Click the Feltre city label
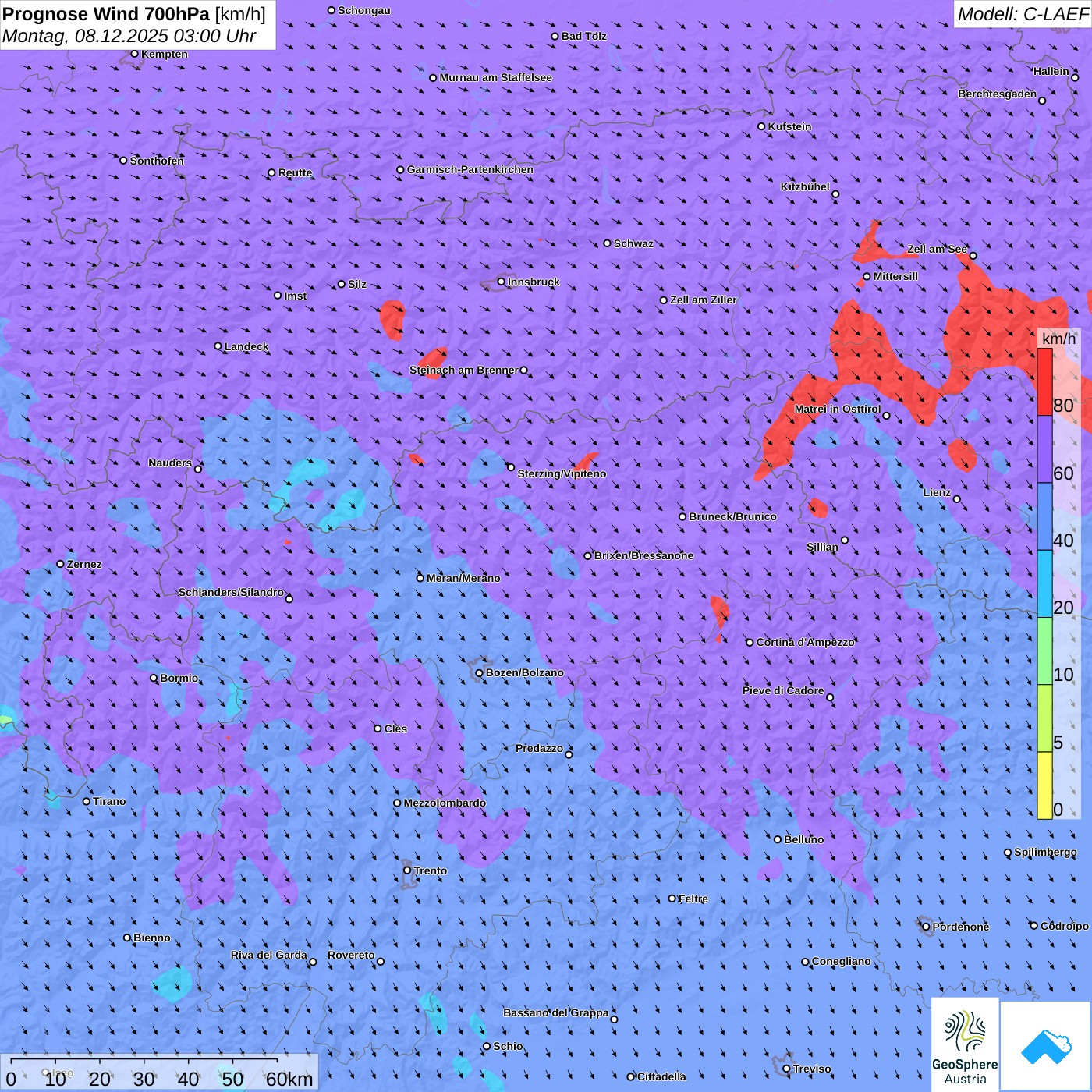The image size is (1092, 1092). tap(693, 899)
